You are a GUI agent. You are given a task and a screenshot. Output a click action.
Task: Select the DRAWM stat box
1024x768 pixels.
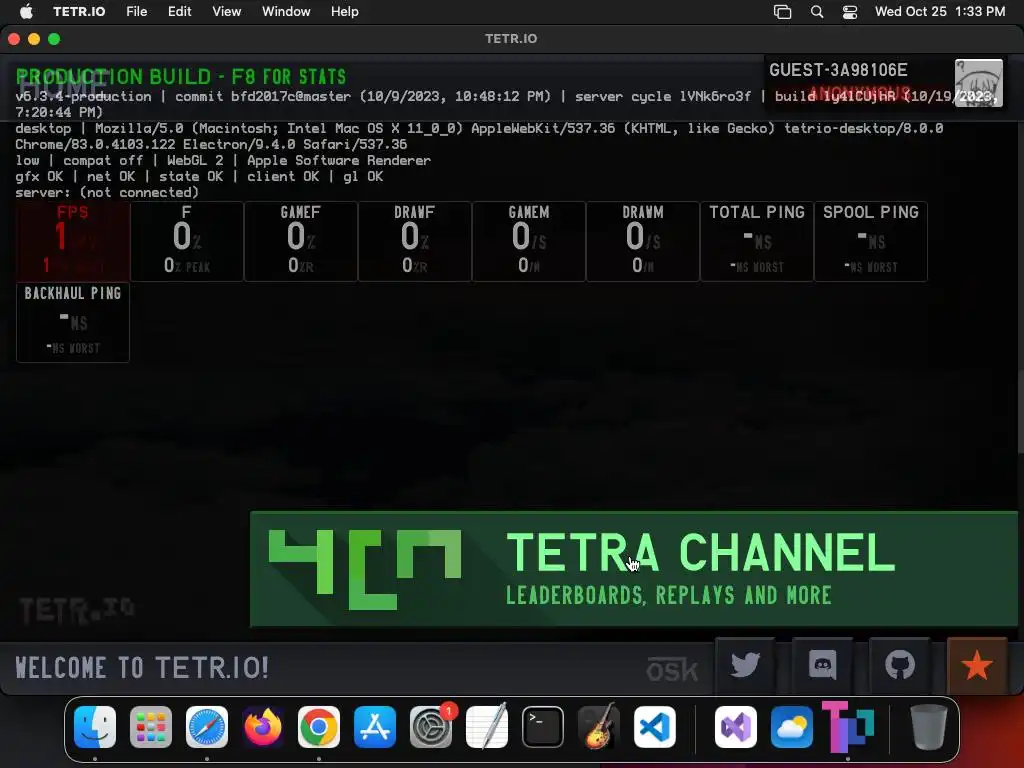click(643, 241)
